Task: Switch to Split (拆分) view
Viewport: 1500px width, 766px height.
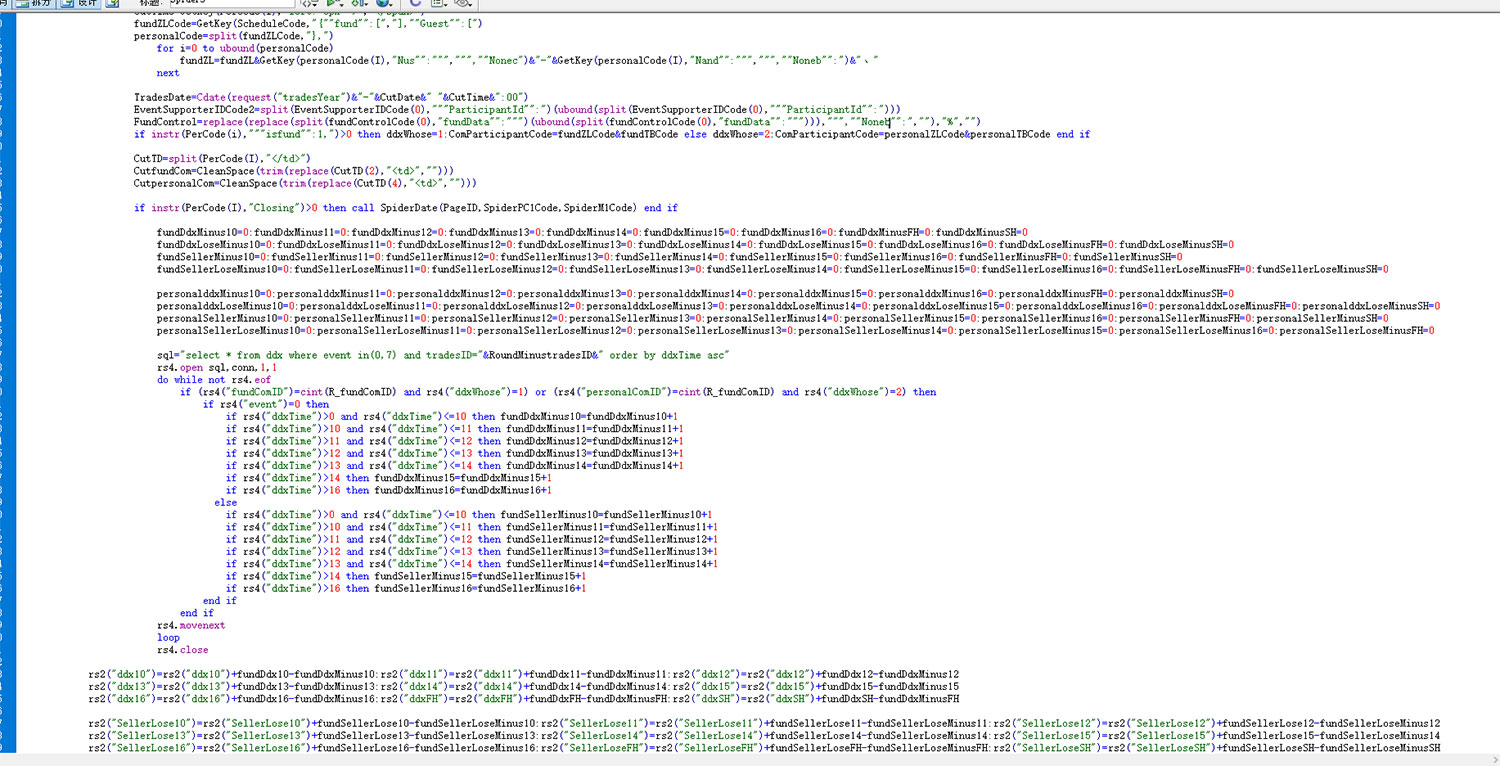Action: click(x=35, y=3)
